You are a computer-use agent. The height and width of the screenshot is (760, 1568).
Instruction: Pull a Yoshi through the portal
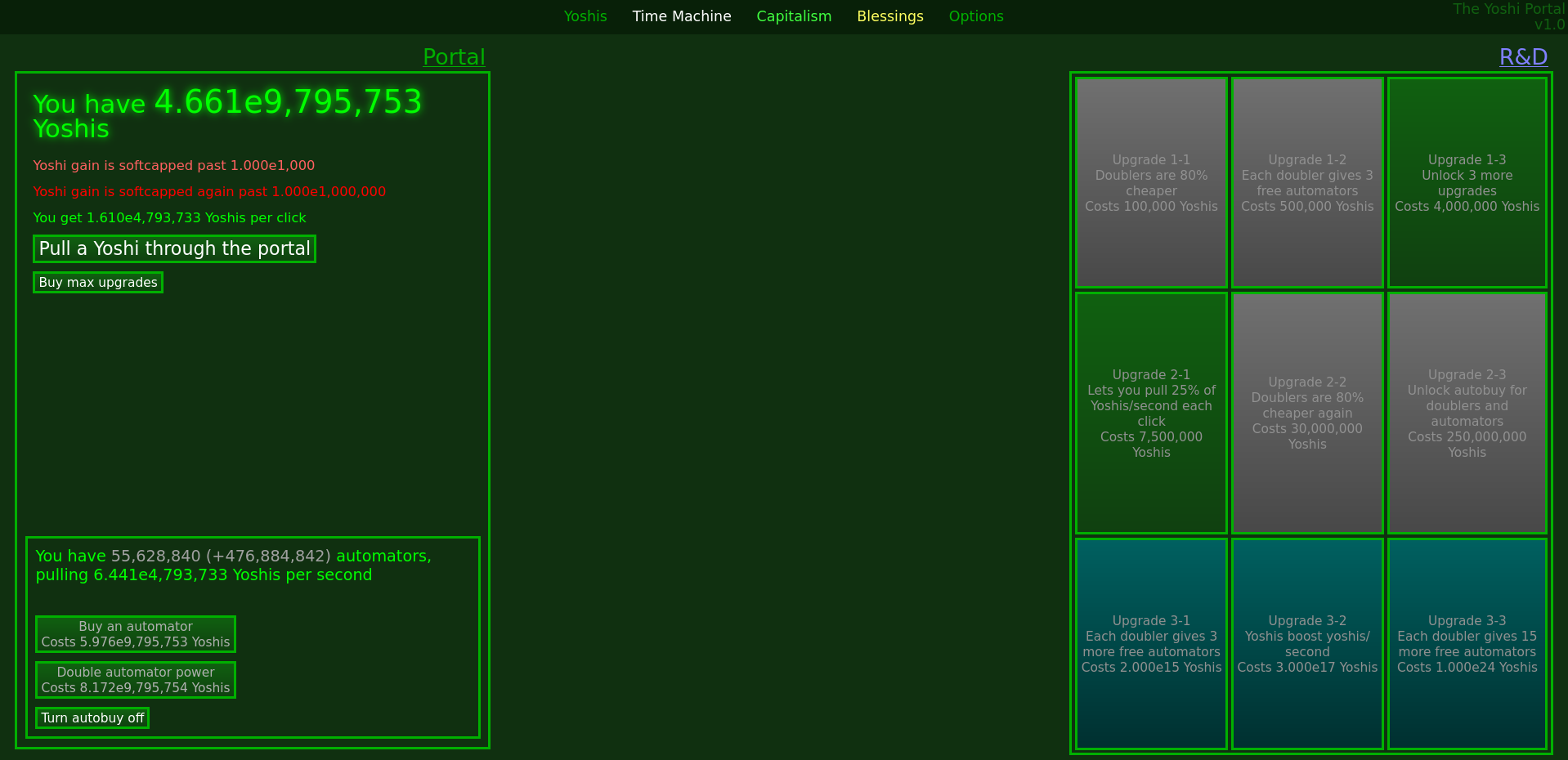click(x=174, y=248)
